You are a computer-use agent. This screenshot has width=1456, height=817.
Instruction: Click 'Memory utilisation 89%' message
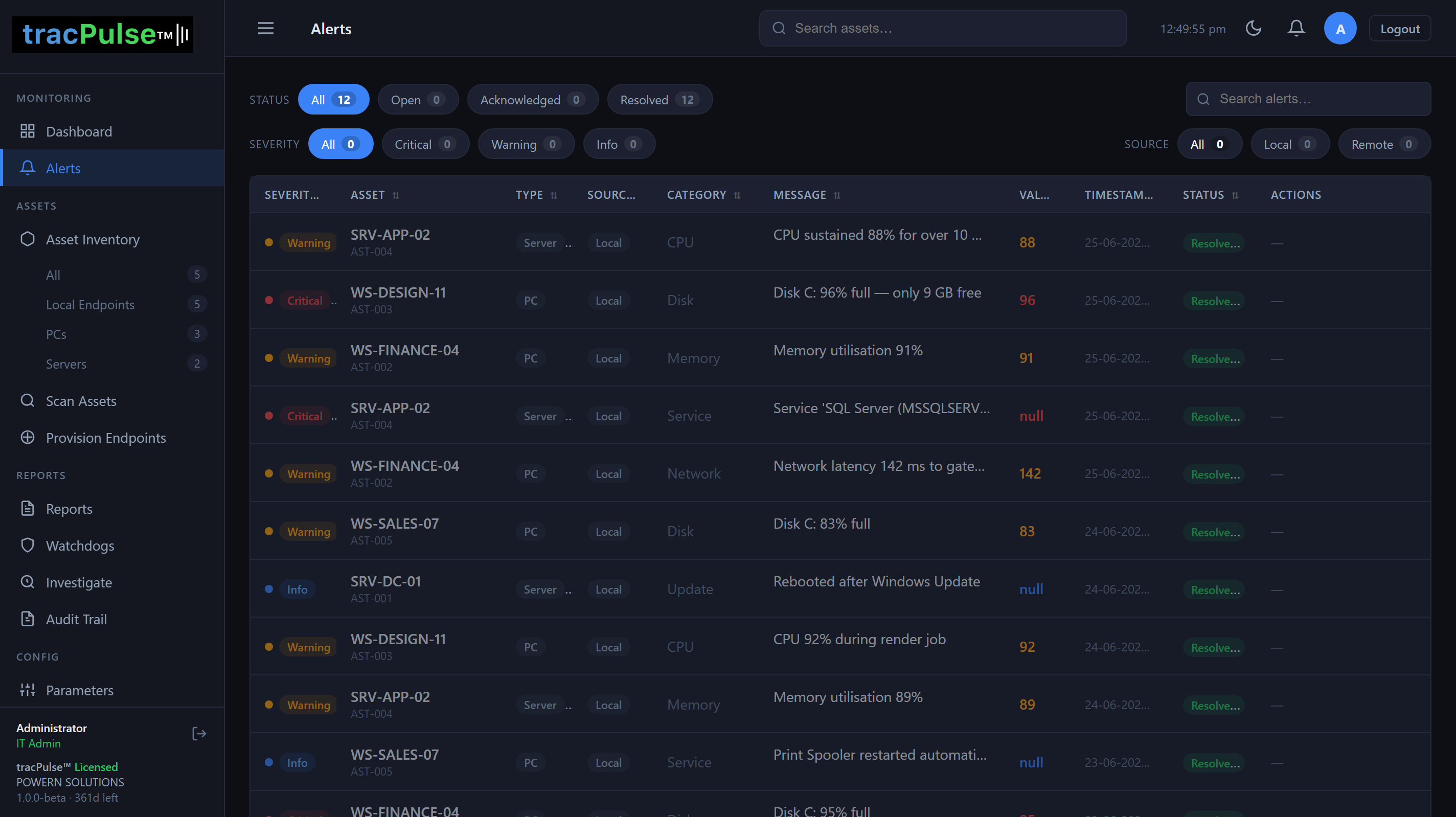point(848,697)
